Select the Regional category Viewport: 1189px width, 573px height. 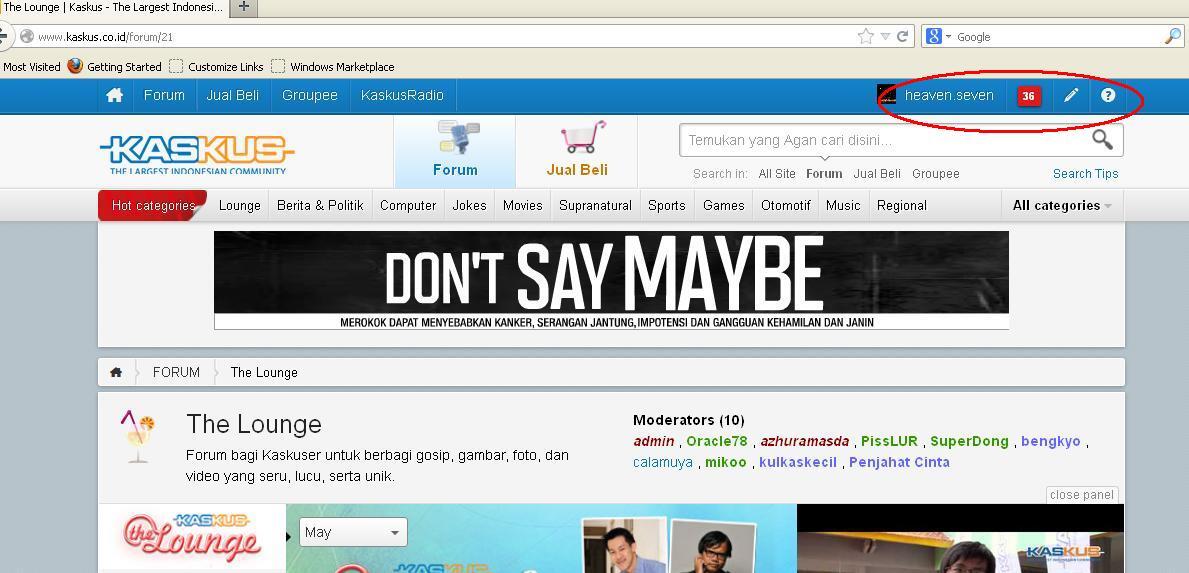pos(902,205)
